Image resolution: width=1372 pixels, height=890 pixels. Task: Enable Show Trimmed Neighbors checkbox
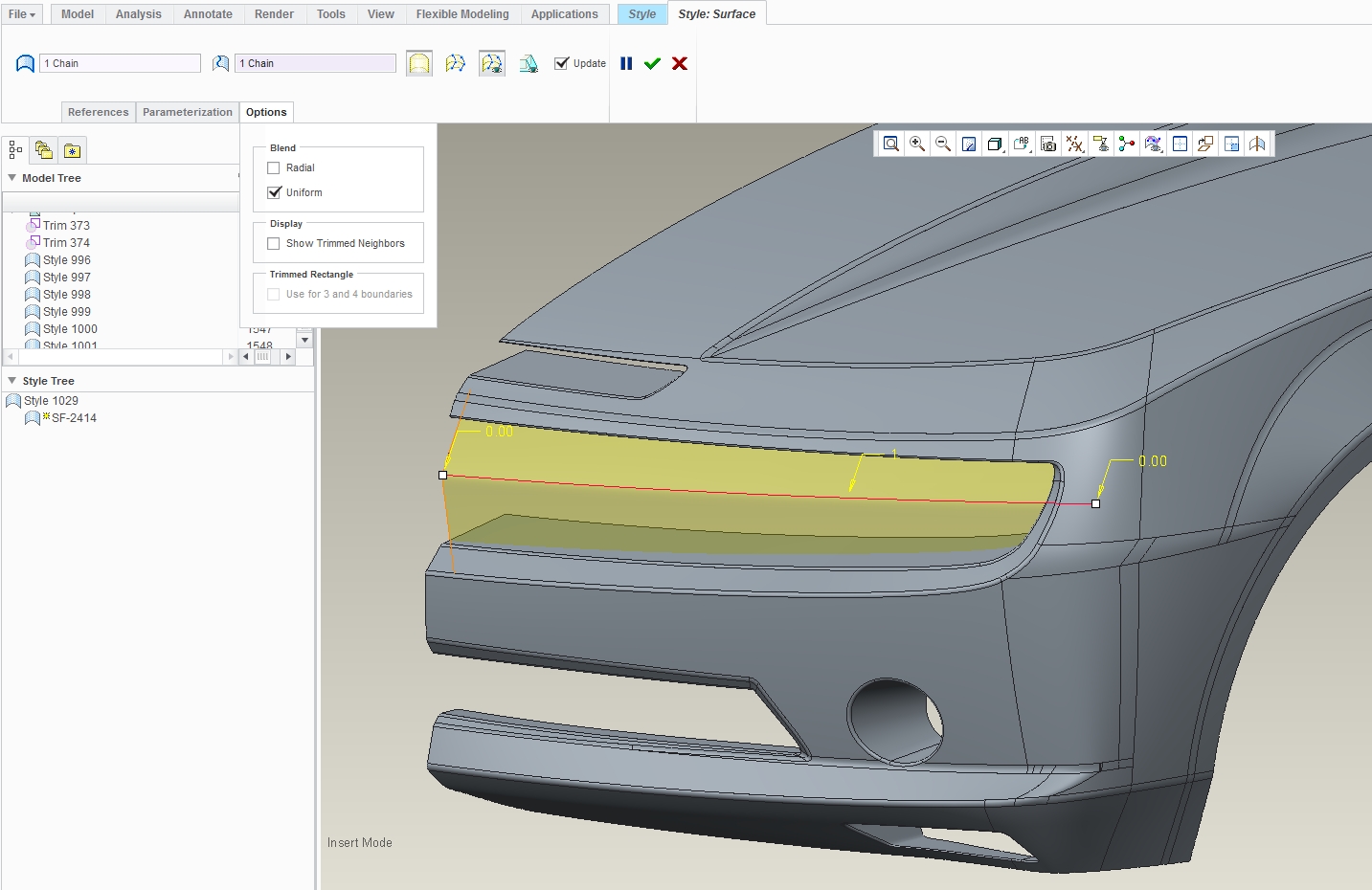tap(274, 243)
